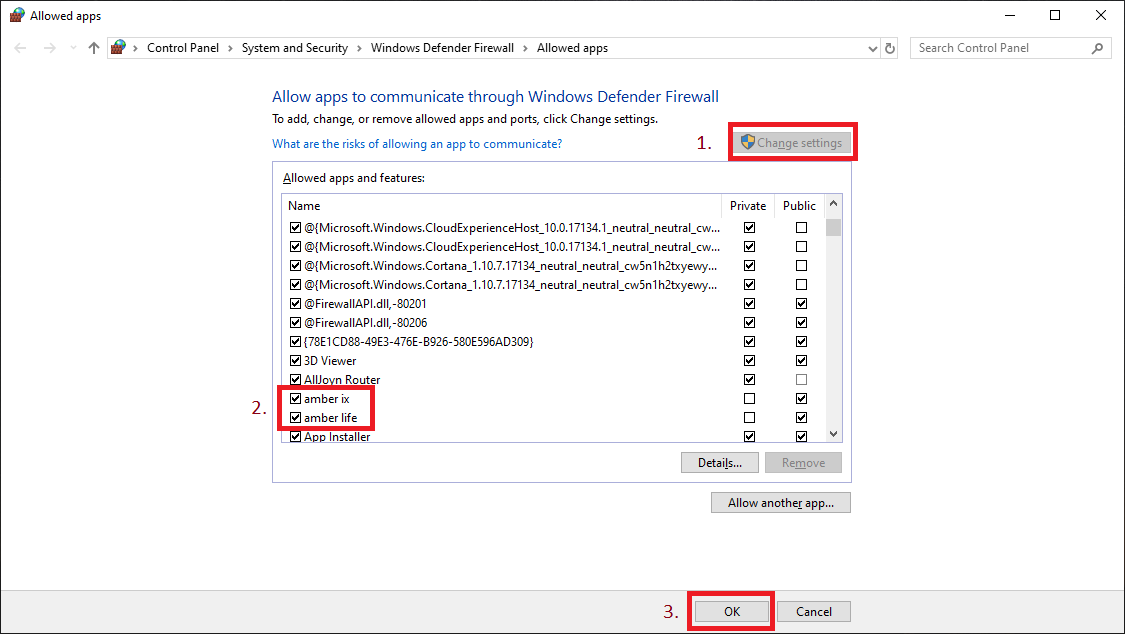Navigate to System and Security breadcrumb
The image size is (1125, 634).
click(x=295, y=48)
